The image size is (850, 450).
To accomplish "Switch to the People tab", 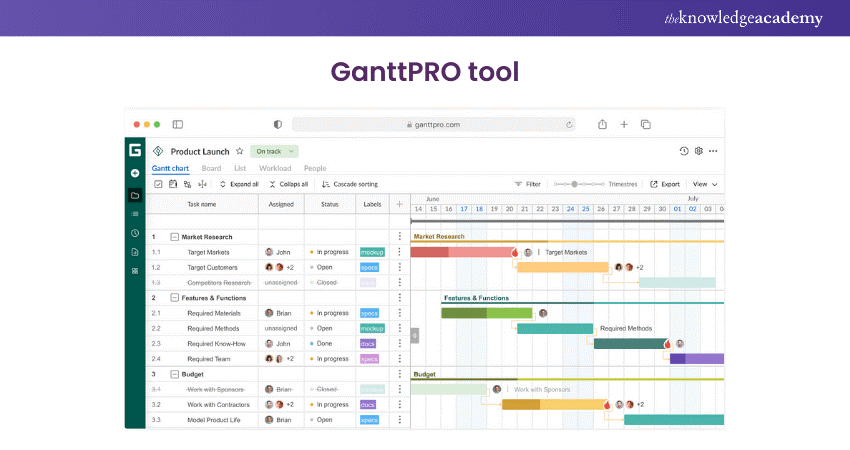I will pos(315,169).
